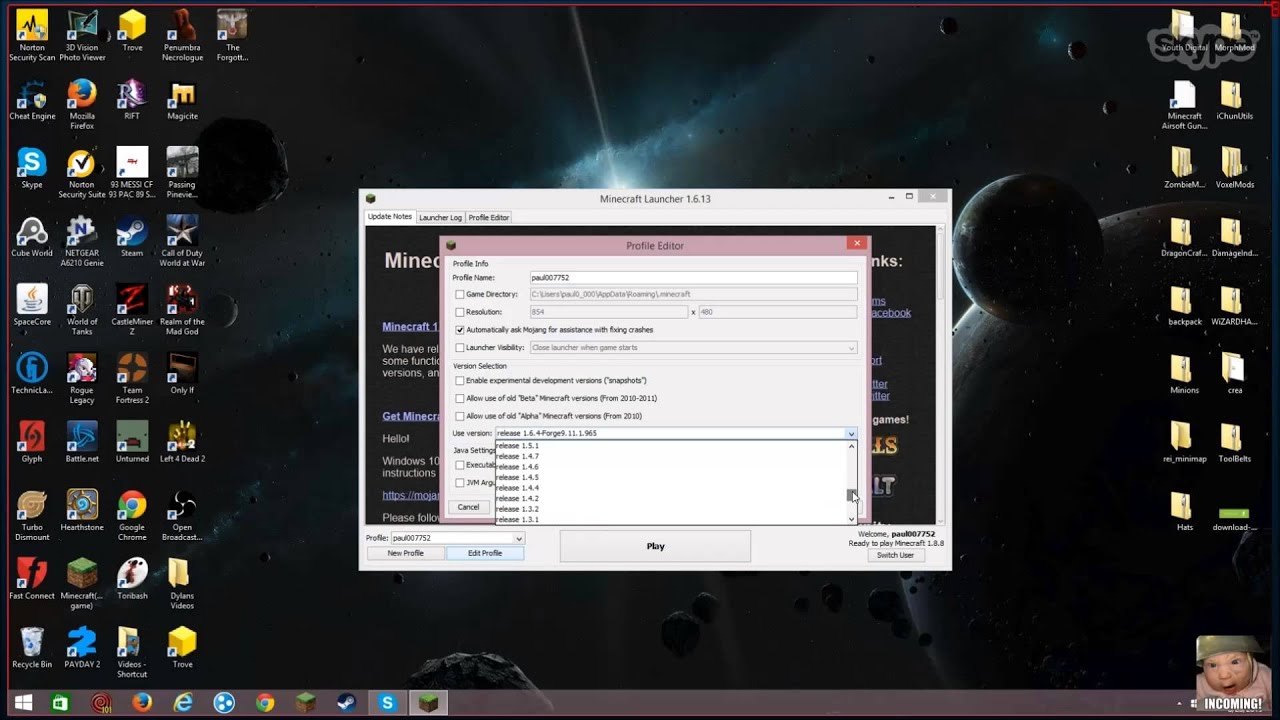Select the World of Tanks desktop icon
The image size is (1280, 720).
(82, 310)
